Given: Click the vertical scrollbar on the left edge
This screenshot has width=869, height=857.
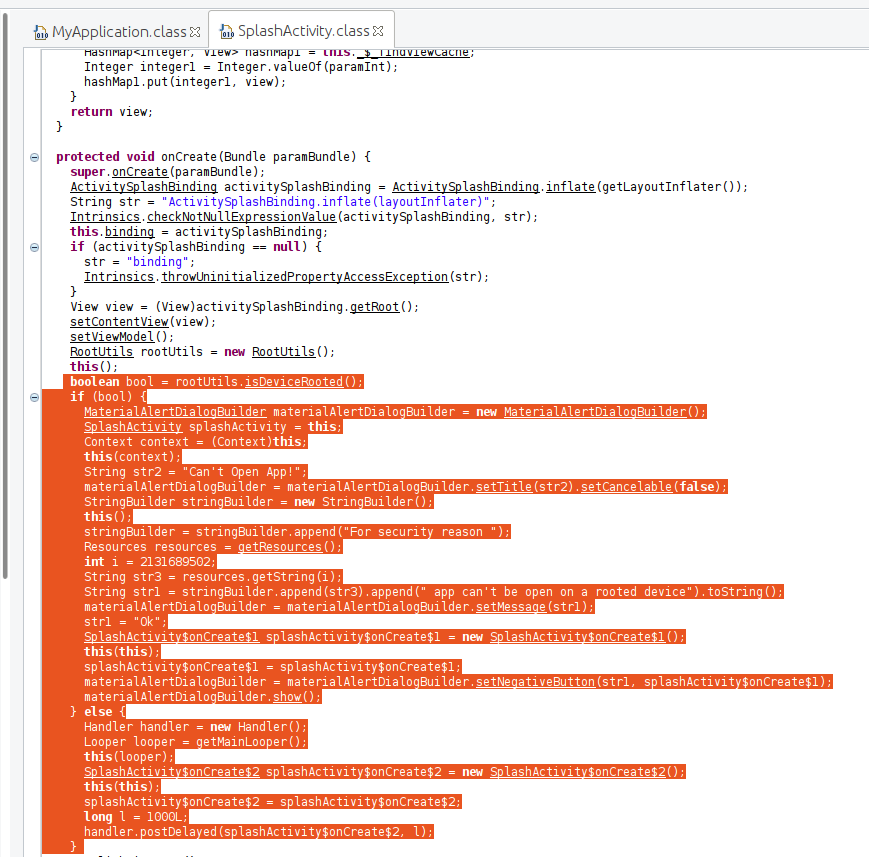Looking at the screenshot, I should coord(7,300).
